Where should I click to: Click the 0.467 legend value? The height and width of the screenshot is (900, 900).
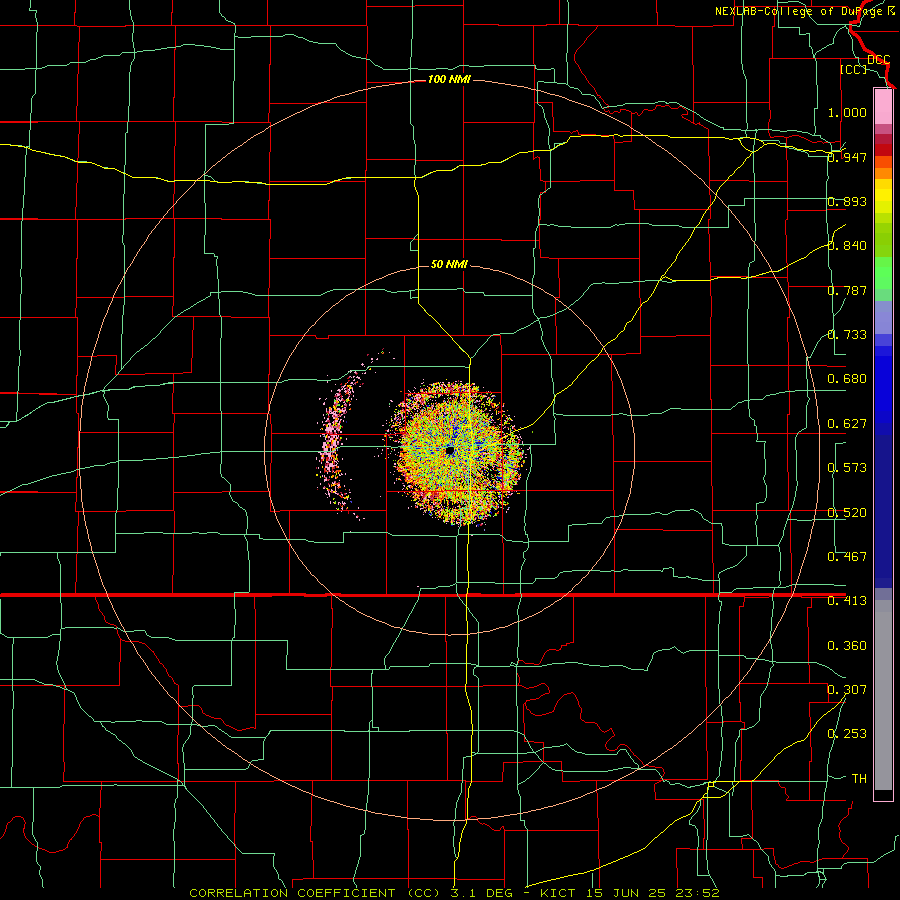coord(847,557)
